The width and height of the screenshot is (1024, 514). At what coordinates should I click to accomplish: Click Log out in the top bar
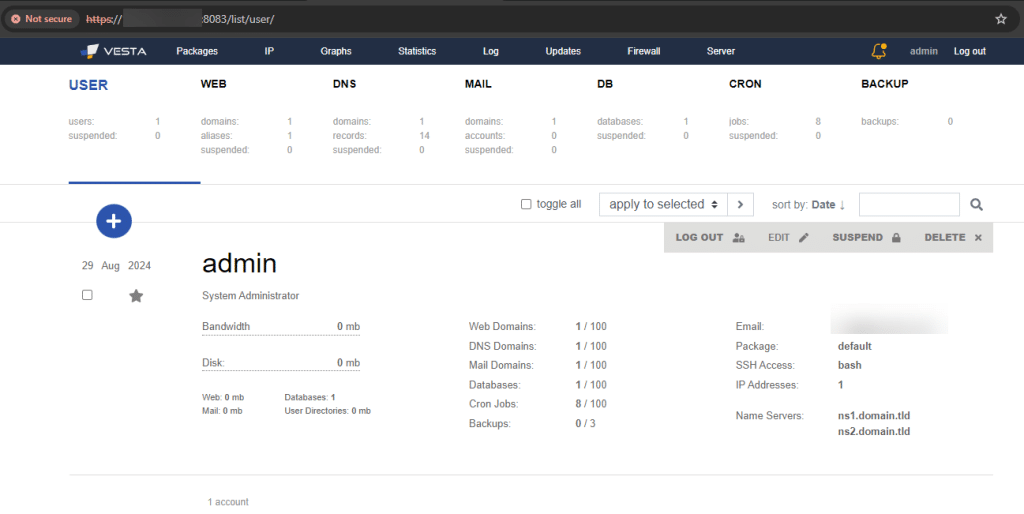pos(970,51)
